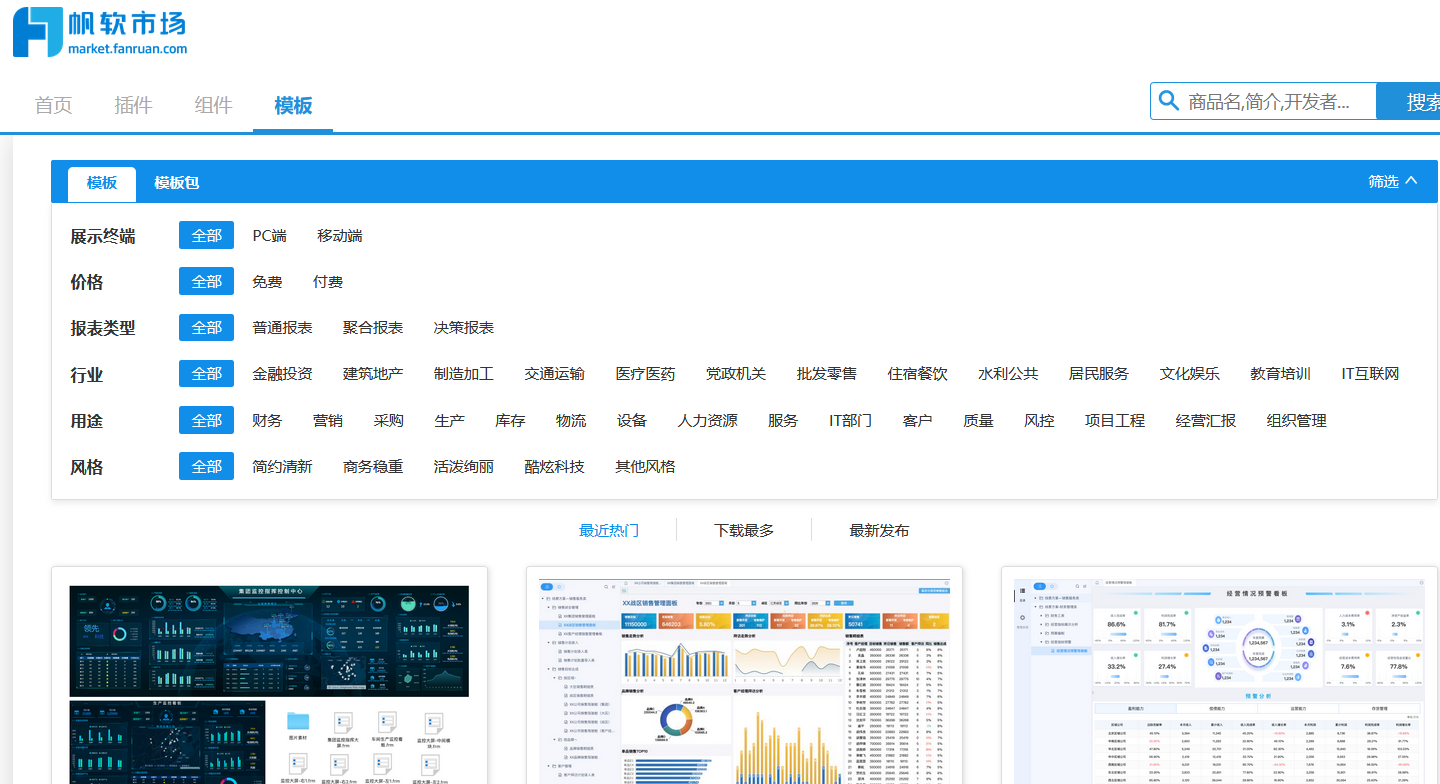Filter industry by 文化娱乐
Screen dimensions: 1440x784
(1190, 374)
